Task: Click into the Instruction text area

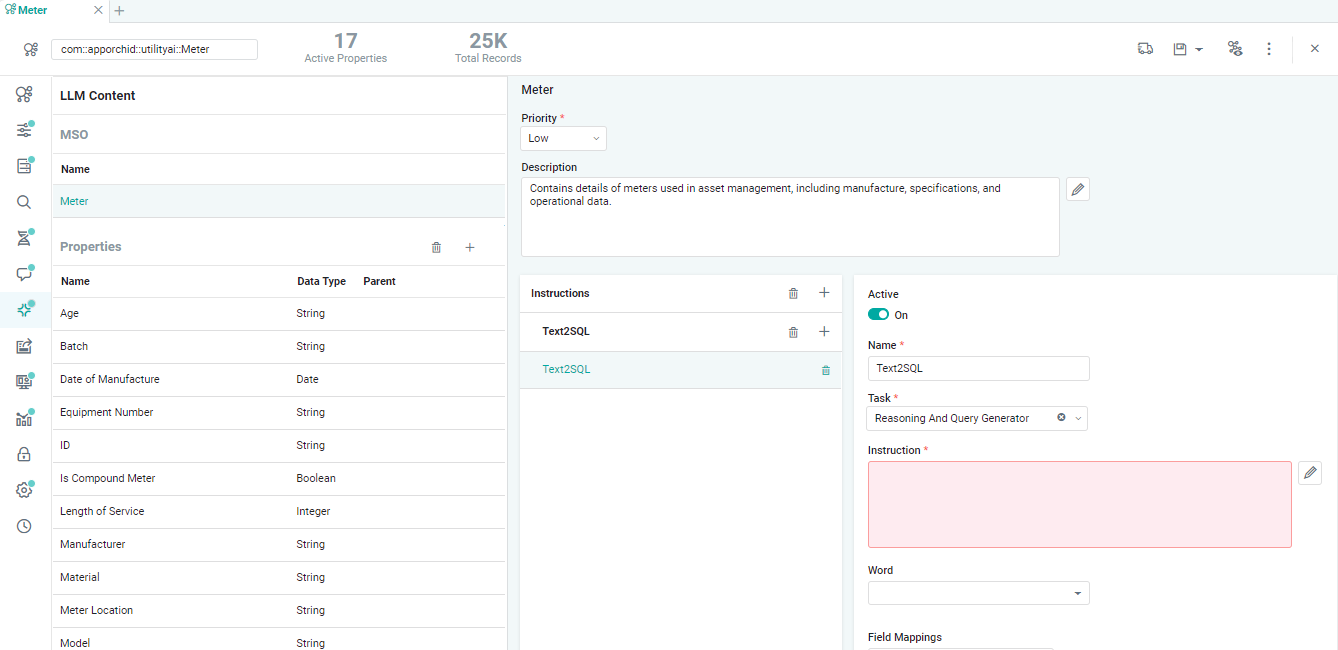Action: click(x=1079, y=504)
